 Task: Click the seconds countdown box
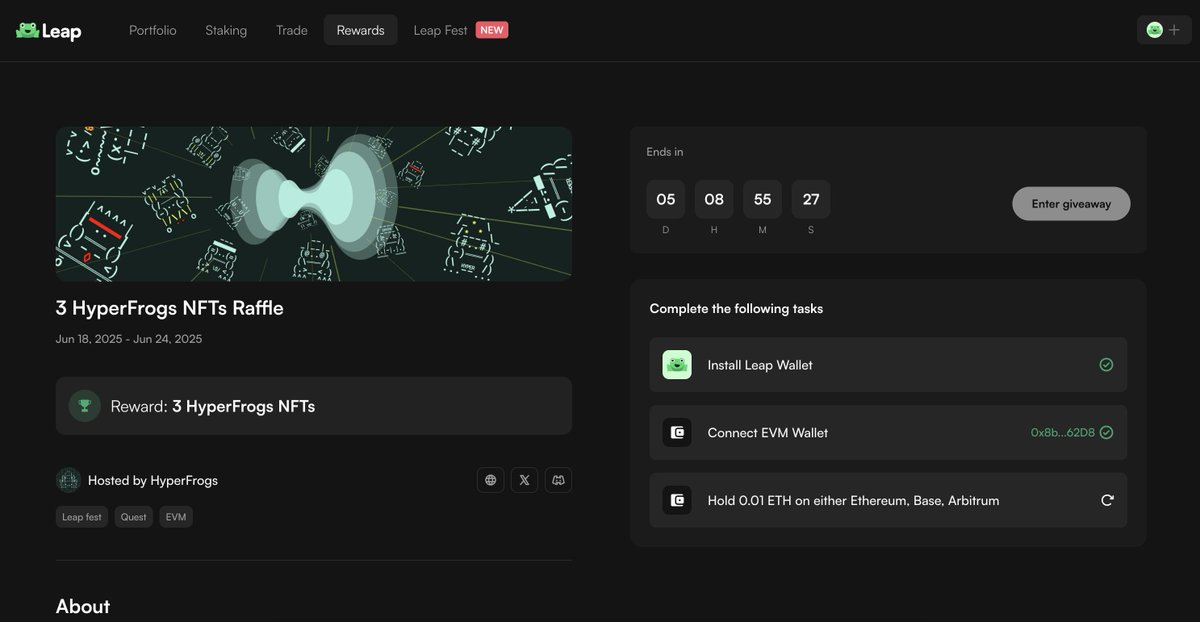point(811,199)
